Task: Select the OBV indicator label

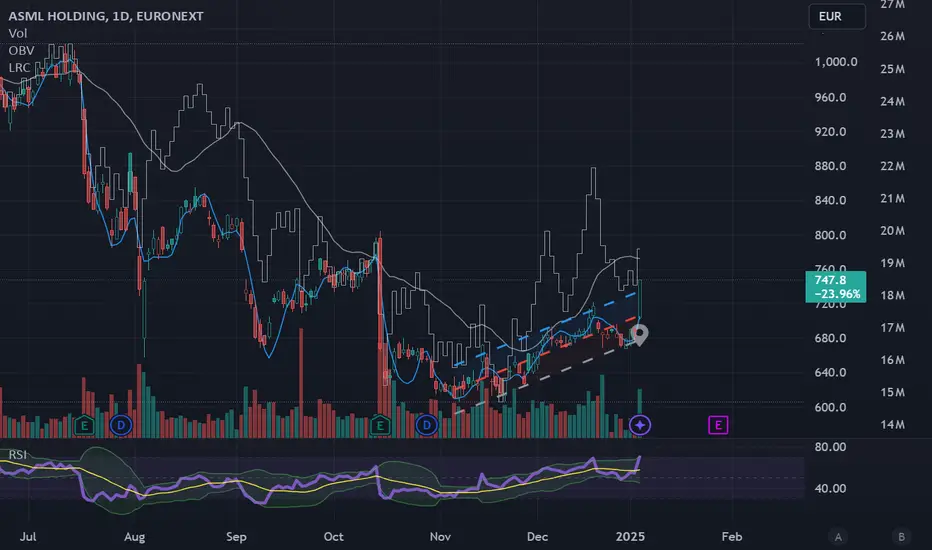Action: click(21, 51)
